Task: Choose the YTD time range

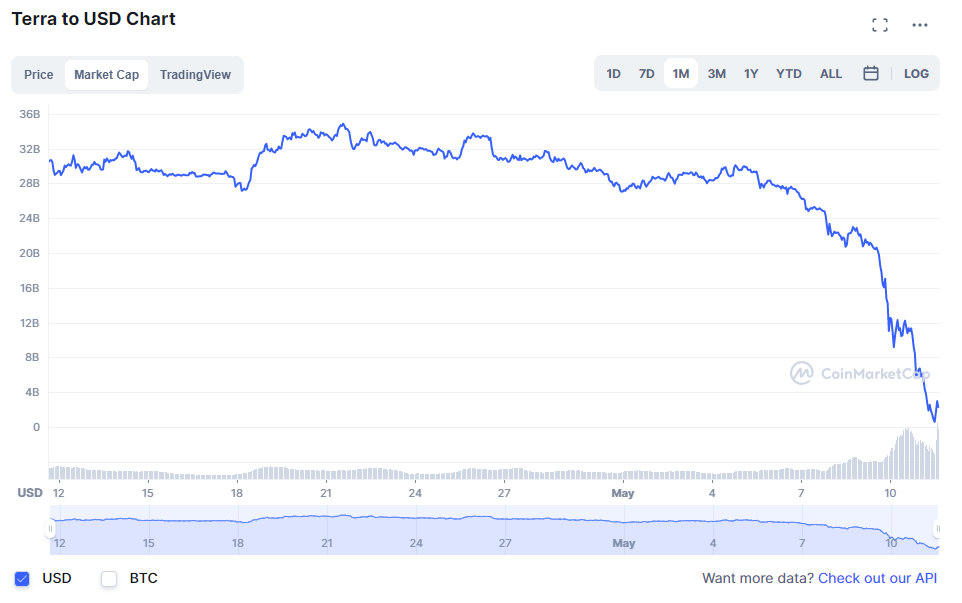Action: click(788, 74)
